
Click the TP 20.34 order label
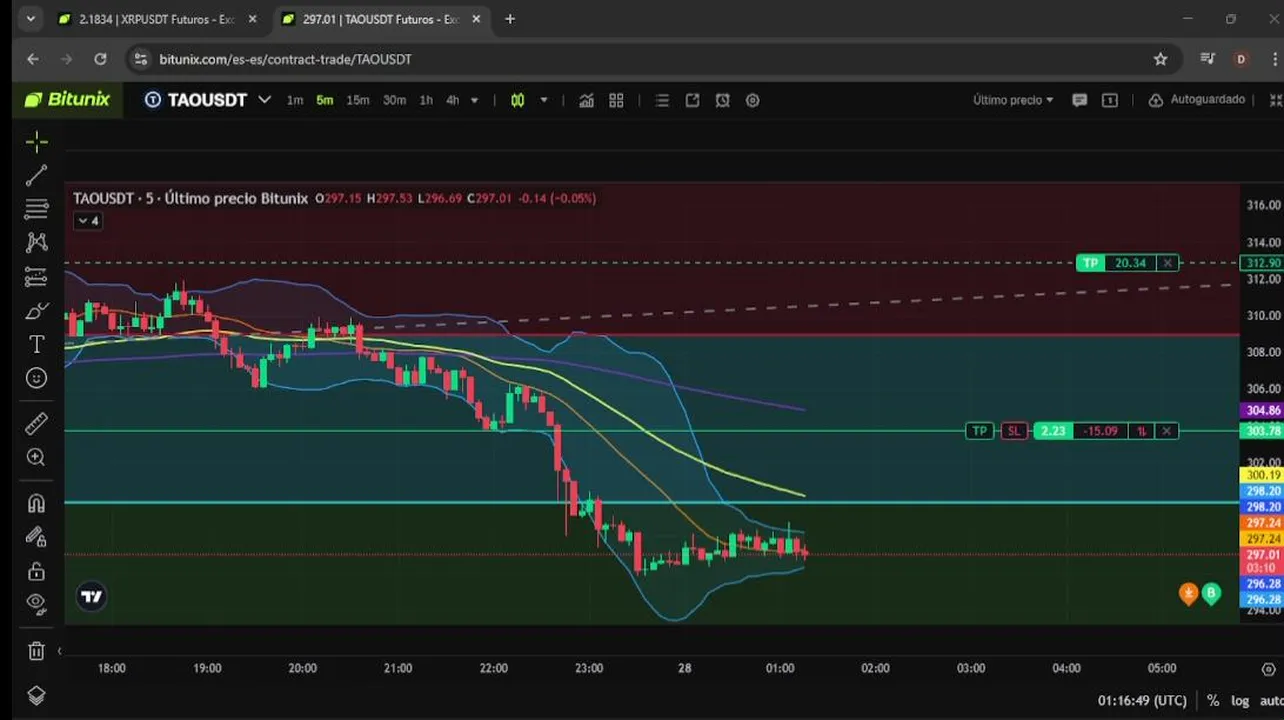1117,263
